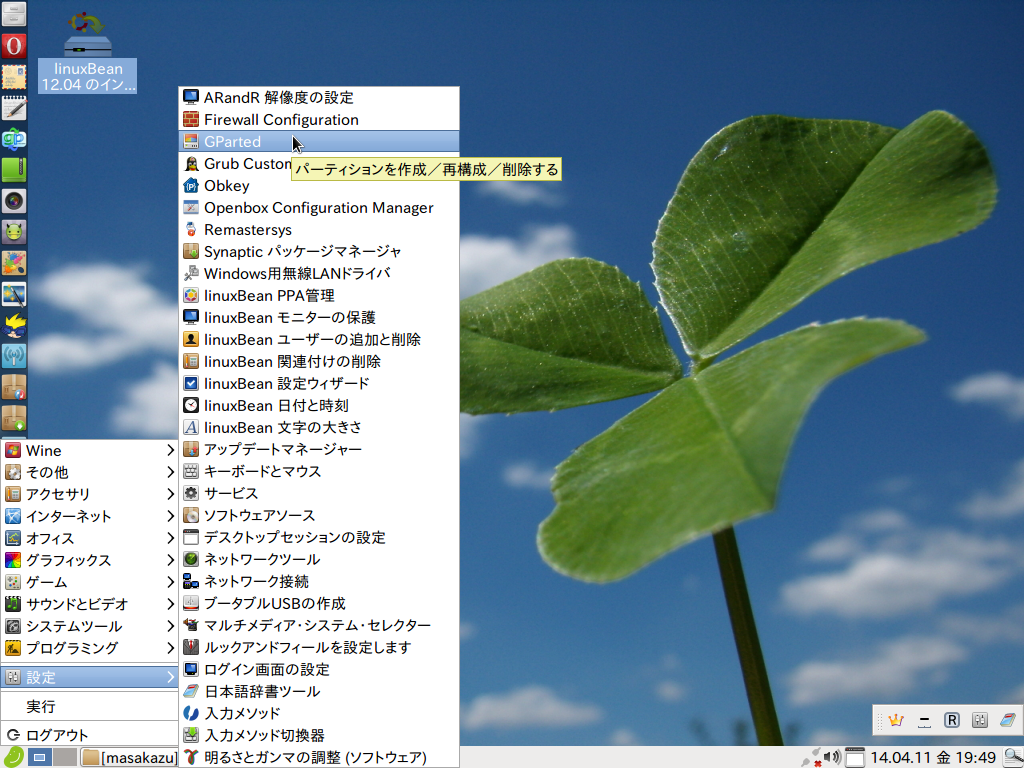The height and width of the screenshot is (768, 1024).
Task: Click the Synaptic package manager icon
Action: (x=191, y=251)
